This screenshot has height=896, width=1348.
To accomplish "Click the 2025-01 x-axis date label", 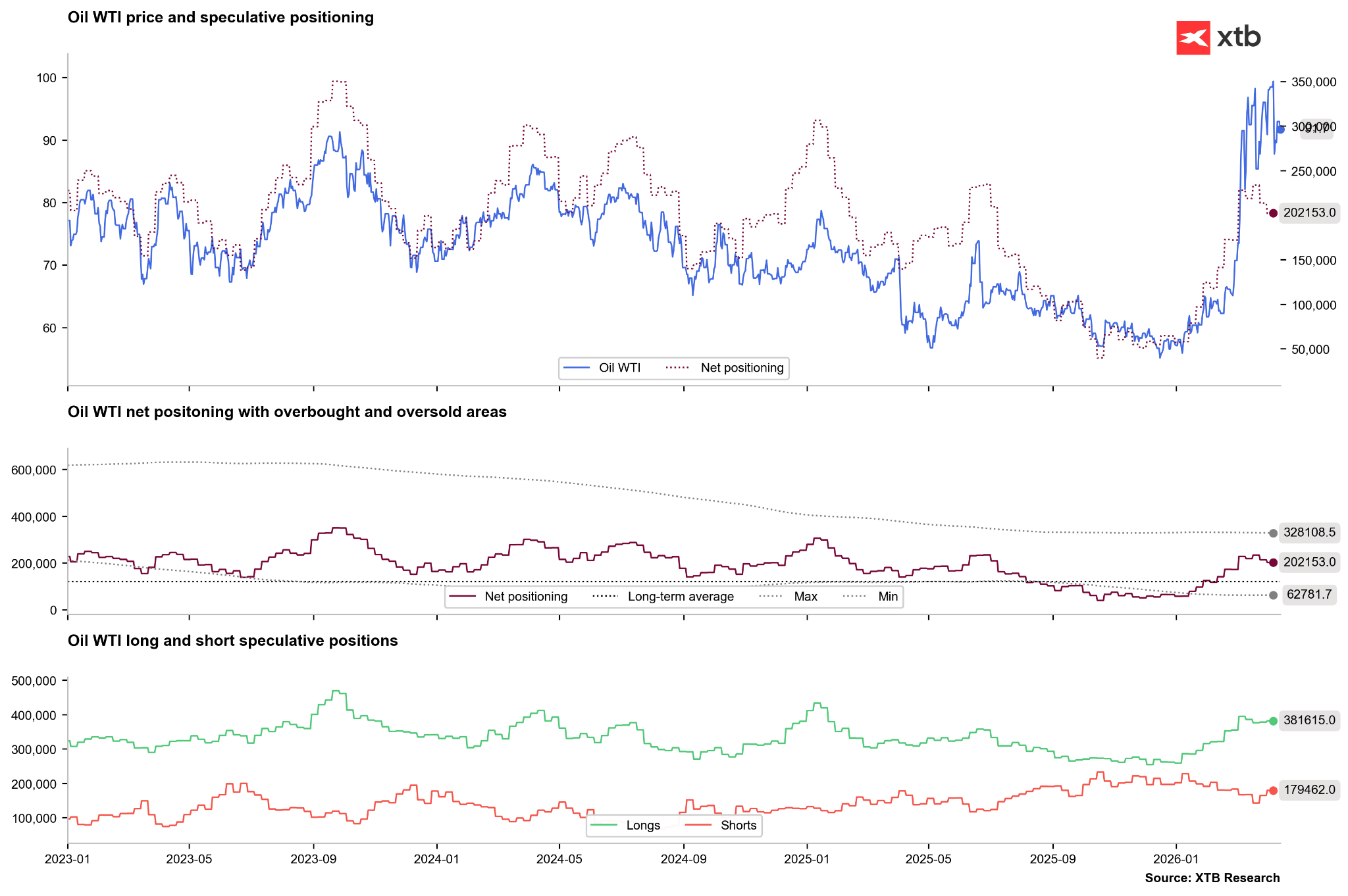I will coord(807,859).
